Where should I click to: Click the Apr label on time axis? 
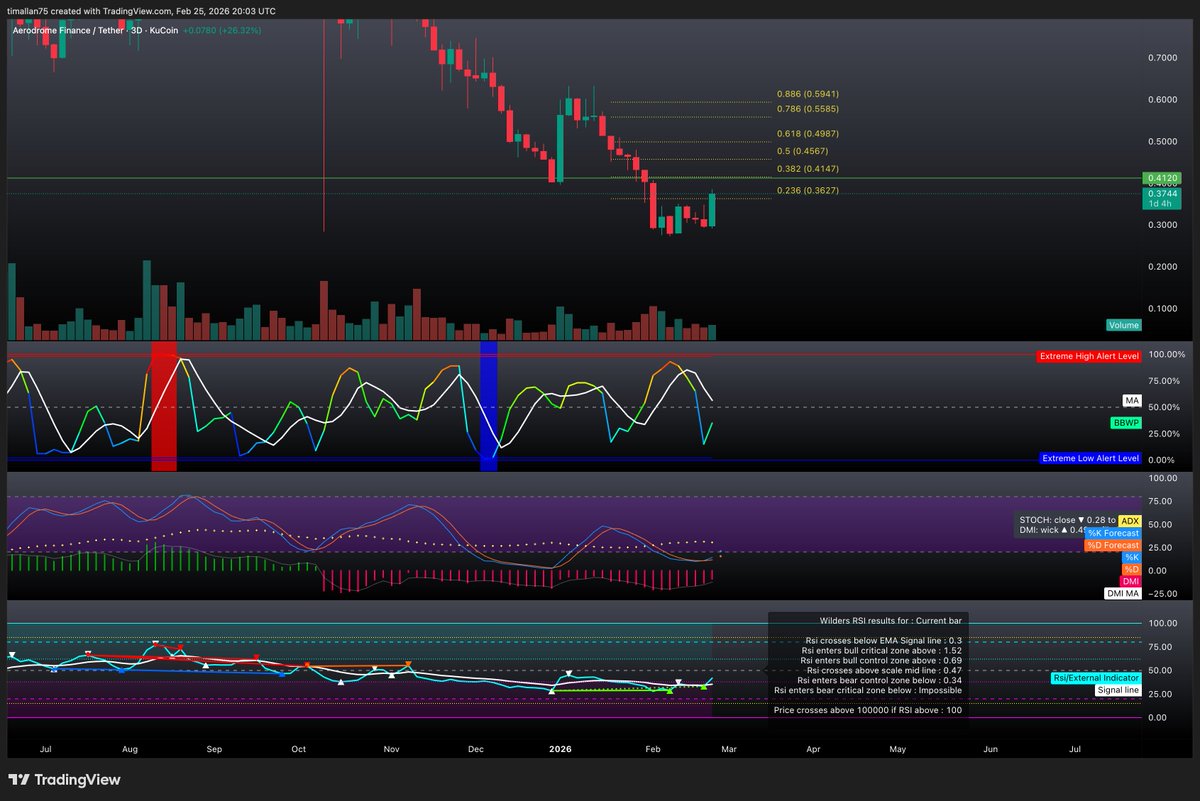(x=813, y=747)
